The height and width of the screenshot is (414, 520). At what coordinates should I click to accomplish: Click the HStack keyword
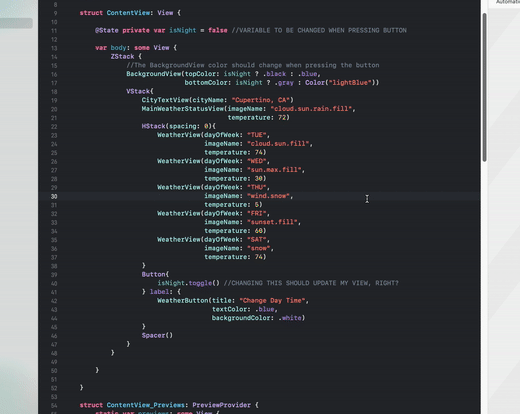(153, 126)
